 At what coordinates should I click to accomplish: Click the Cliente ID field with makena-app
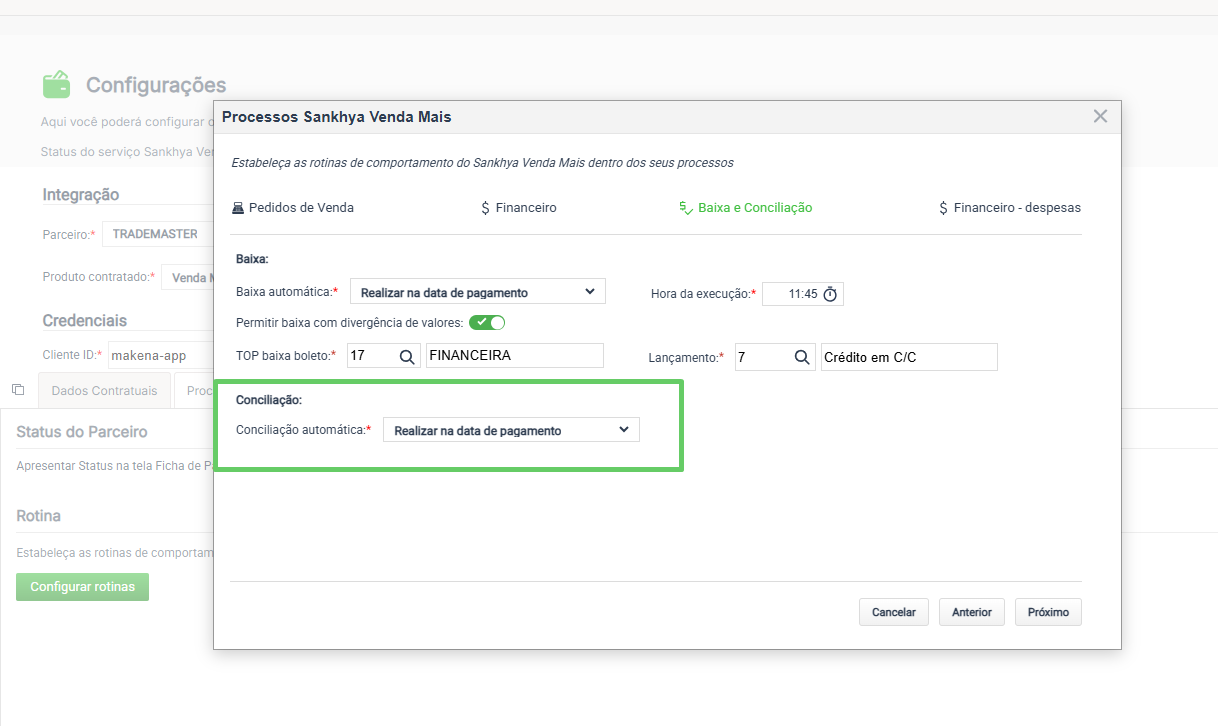(160, 355)
